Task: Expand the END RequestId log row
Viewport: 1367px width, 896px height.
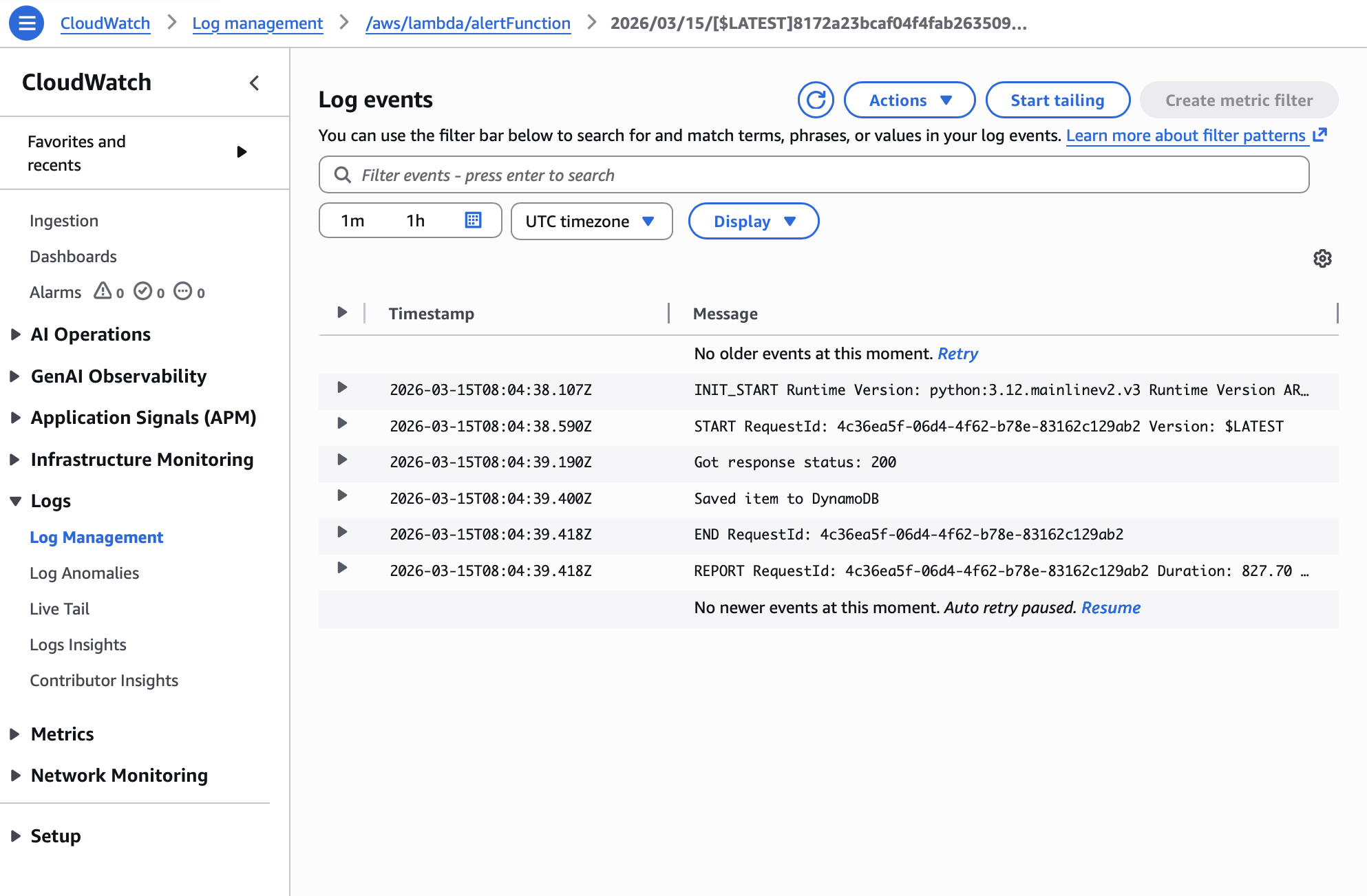Action: 342,532
